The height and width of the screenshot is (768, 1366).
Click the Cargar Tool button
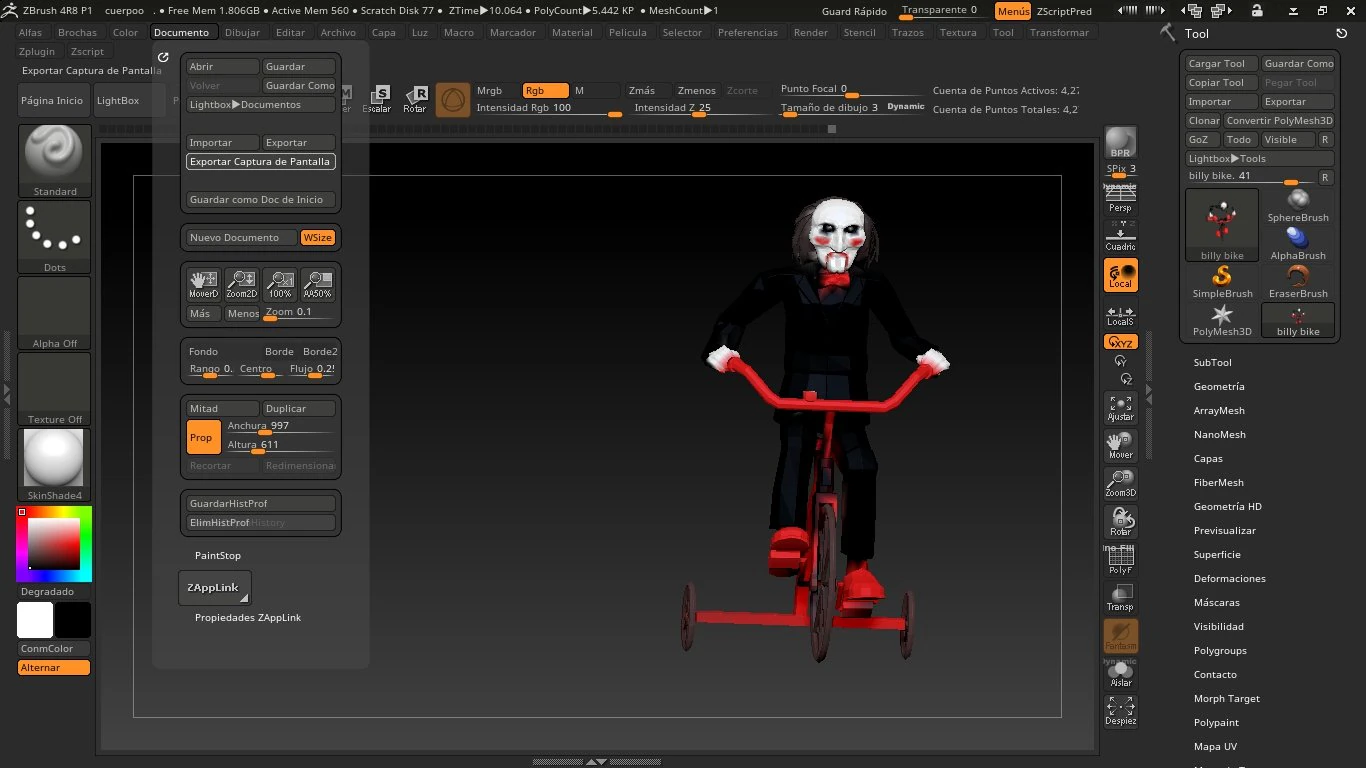click(x=1221, y=64)
